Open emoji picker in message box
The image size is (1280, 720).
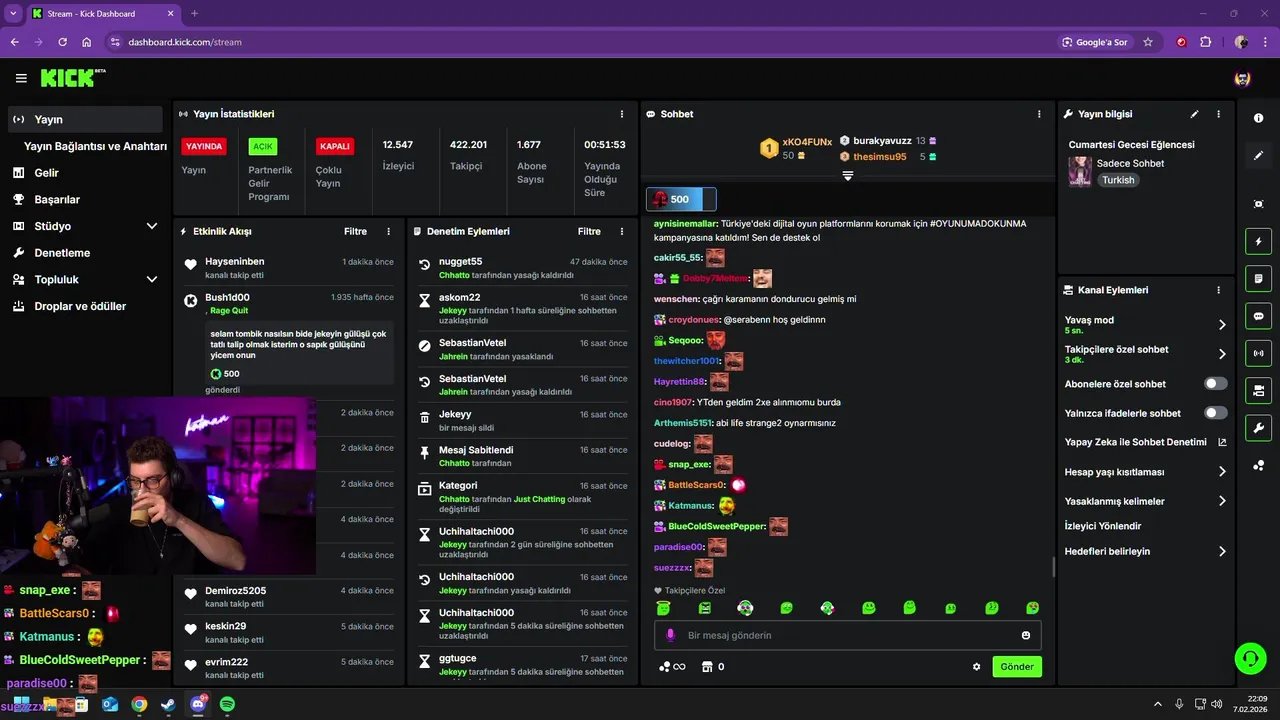click(1026, 635)
